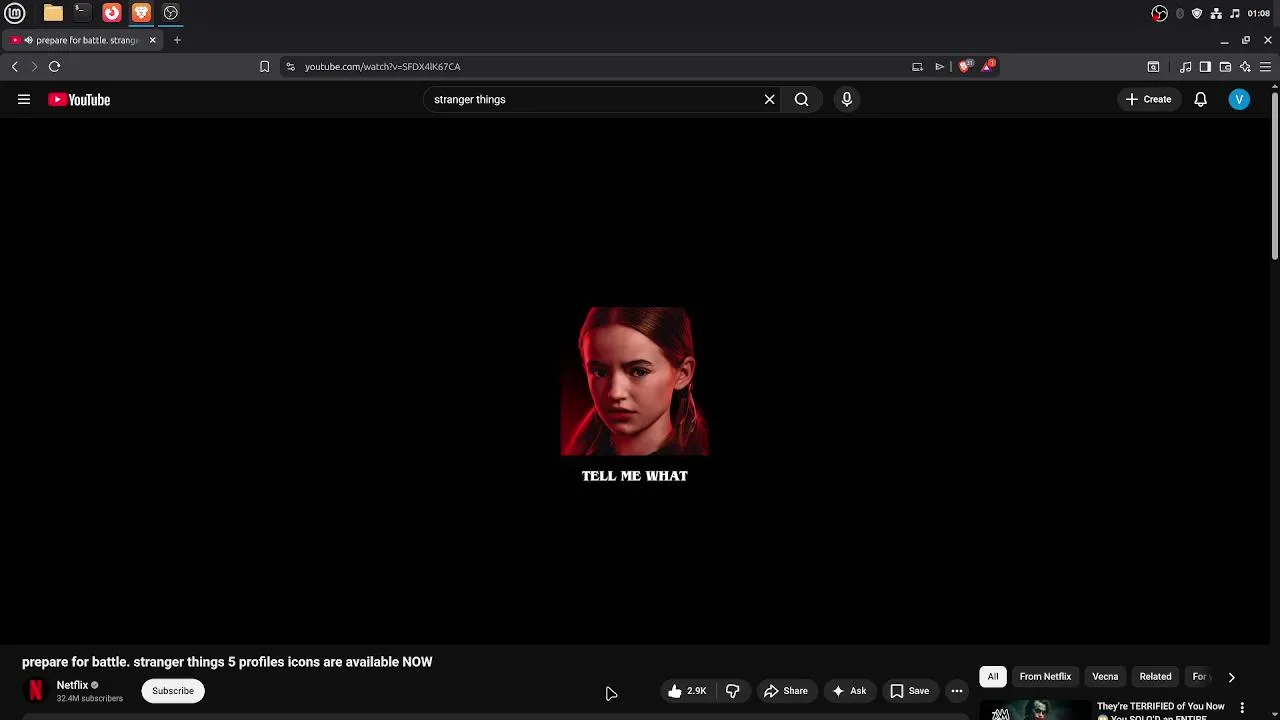Click the magnifier search button
This screenshot has width=1280, height=720.
tap(801, 99)
